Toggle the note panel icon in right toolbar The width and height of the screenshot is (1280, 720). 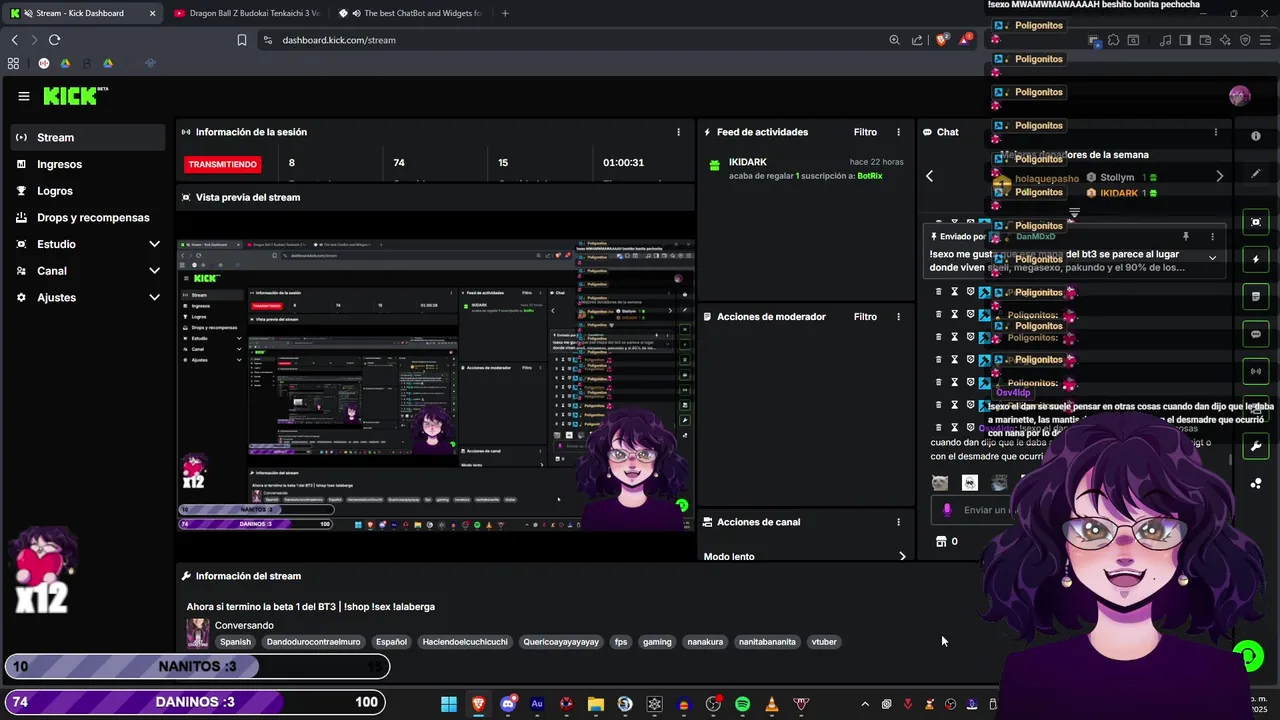(x=1256, y=297)
